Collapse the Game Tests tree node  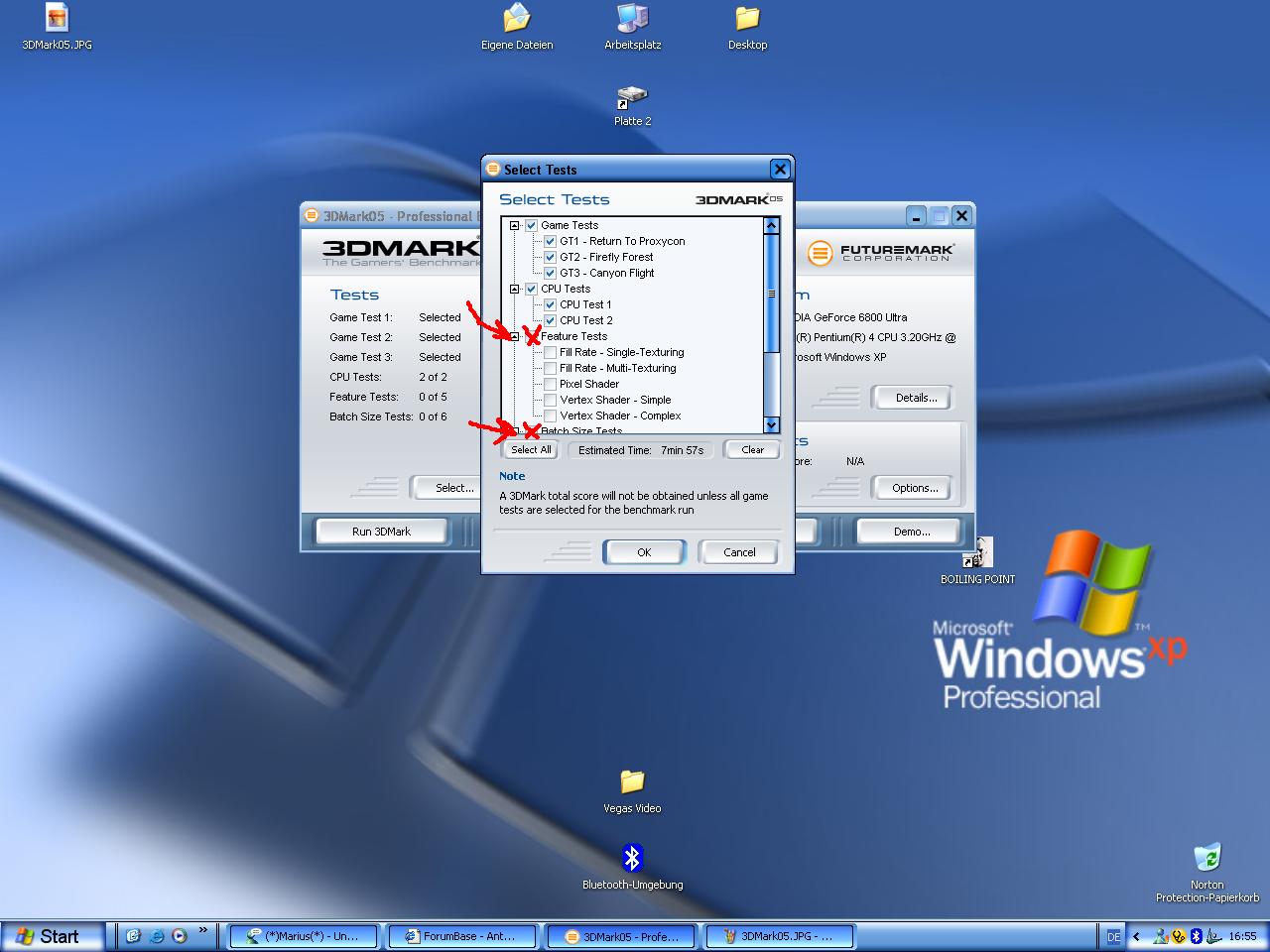point(514,225)
